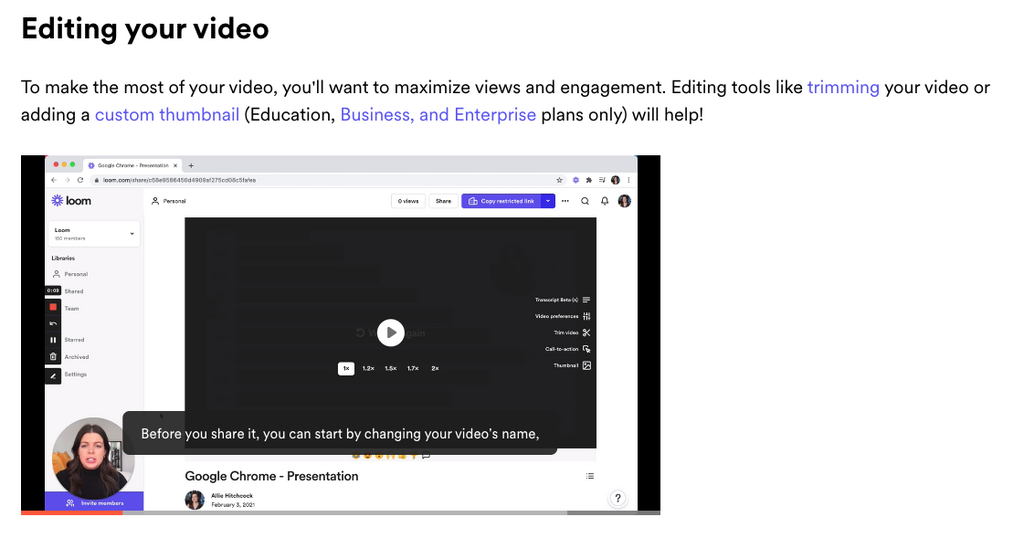Open the Personal library in sidebar

tap(76, 274)
